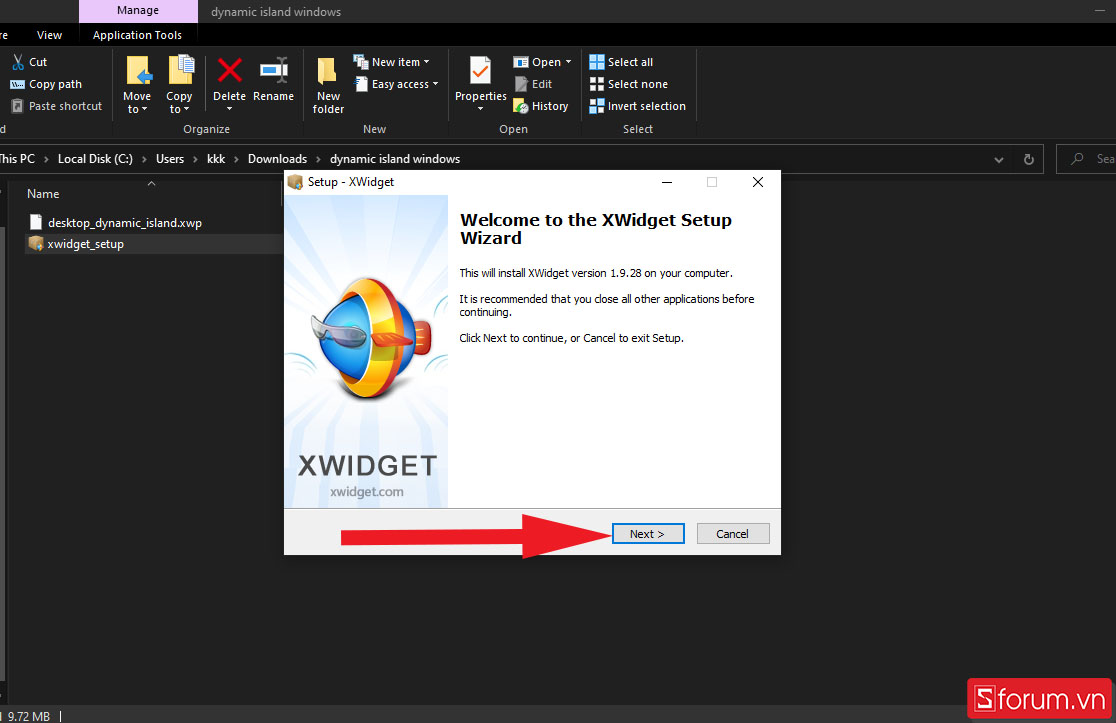This screenshot has height=723, width=1116.
Task: Expand address bar history dropdown chevron
Action: click(999, 159)
